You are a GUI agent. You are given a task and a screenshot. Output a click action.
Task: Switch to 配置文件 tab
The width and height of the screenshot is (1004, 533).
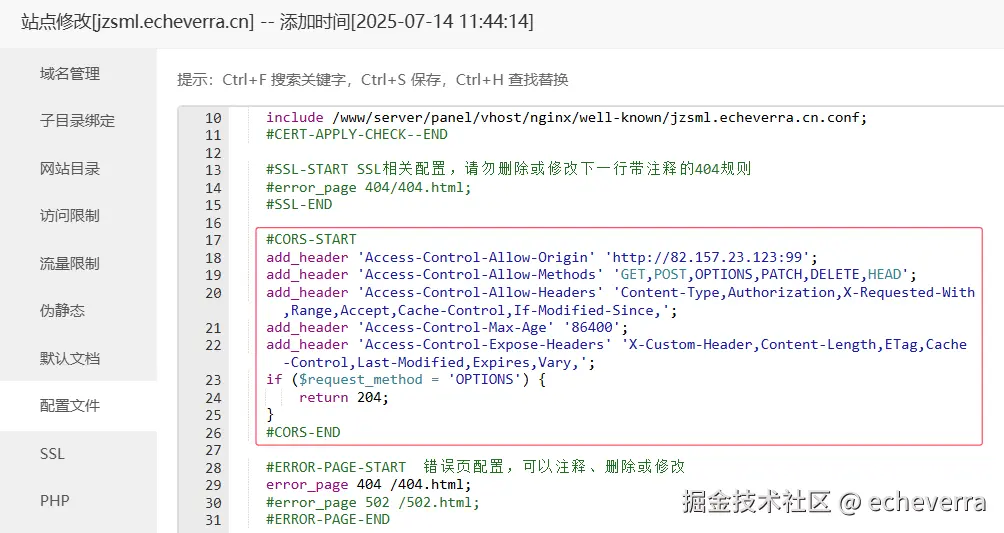(x=70, y=406)
